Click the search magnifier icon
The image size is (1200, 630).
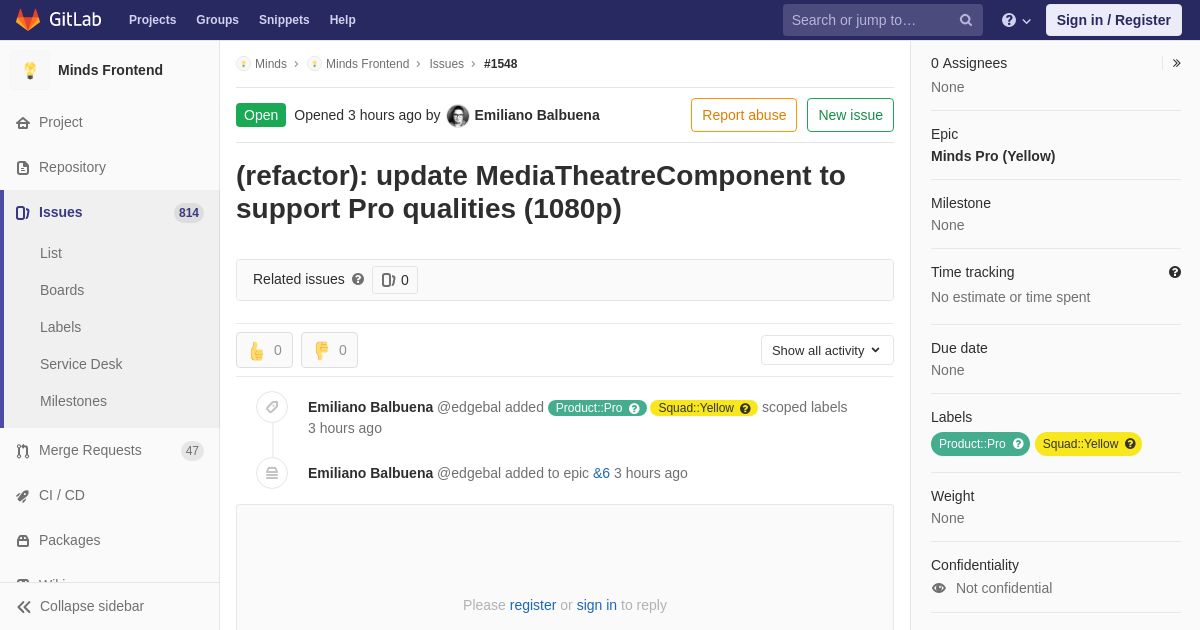(966, 20)
